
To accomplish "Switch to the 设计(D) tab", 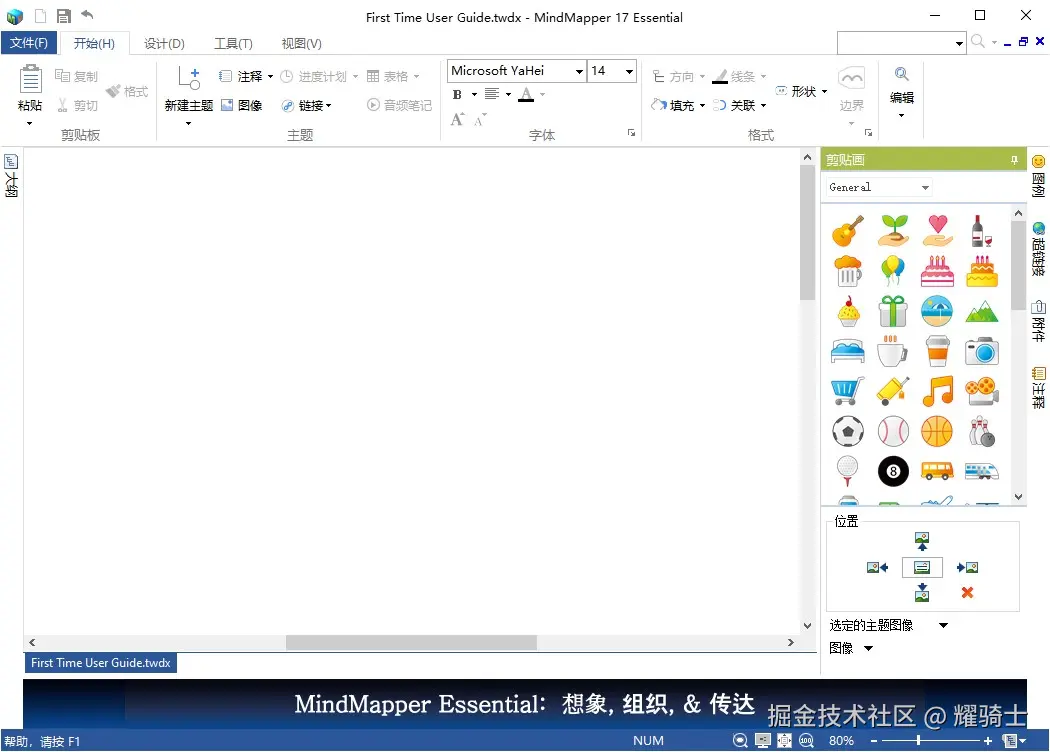I will tap(164, 44).
